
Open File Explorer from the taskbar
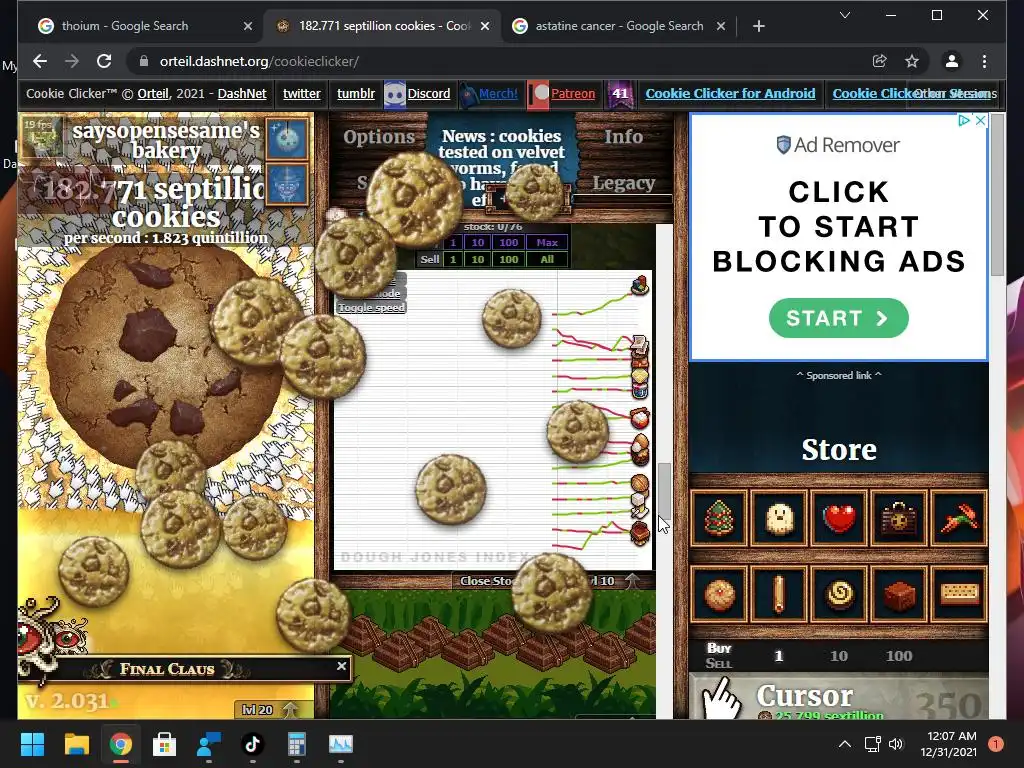[76, 744]
